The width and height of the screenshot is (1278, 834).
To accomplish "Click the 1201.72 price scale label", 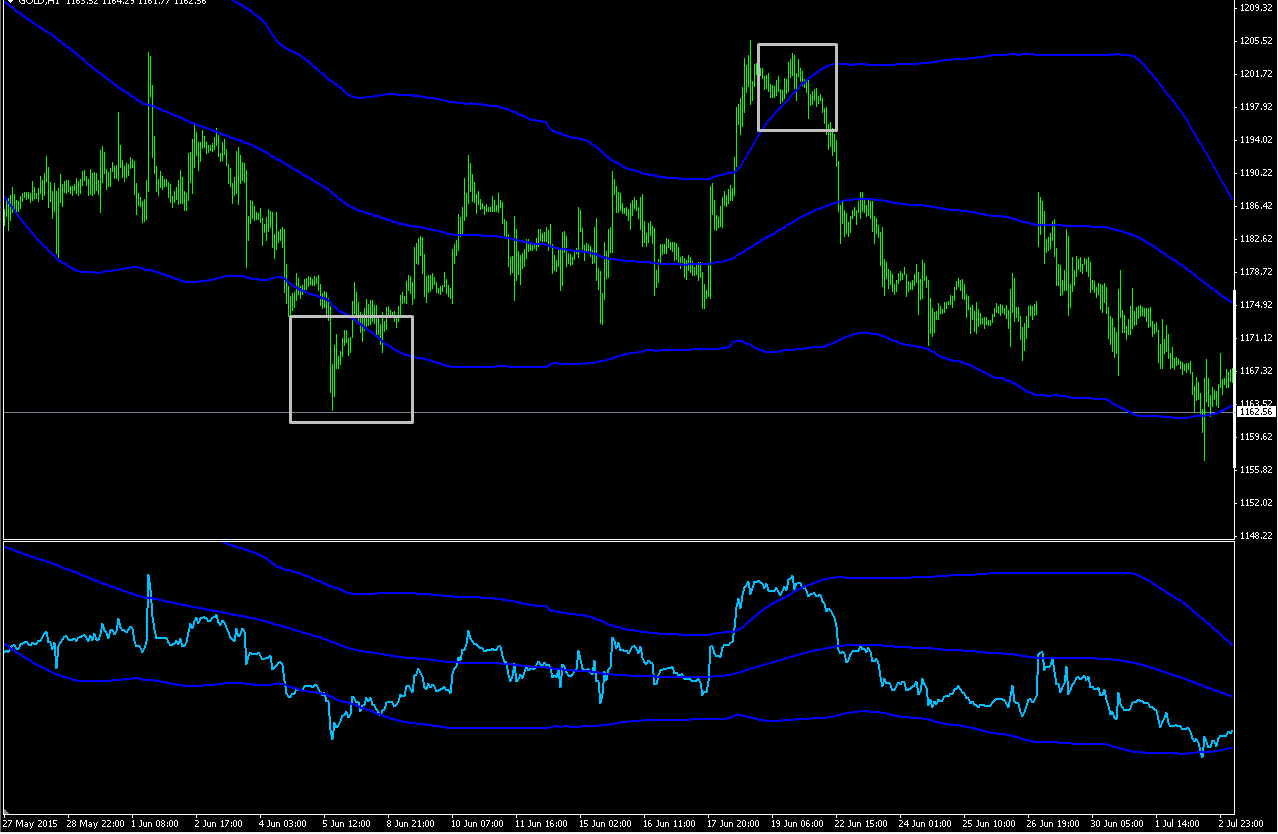I will point(1255,74).
